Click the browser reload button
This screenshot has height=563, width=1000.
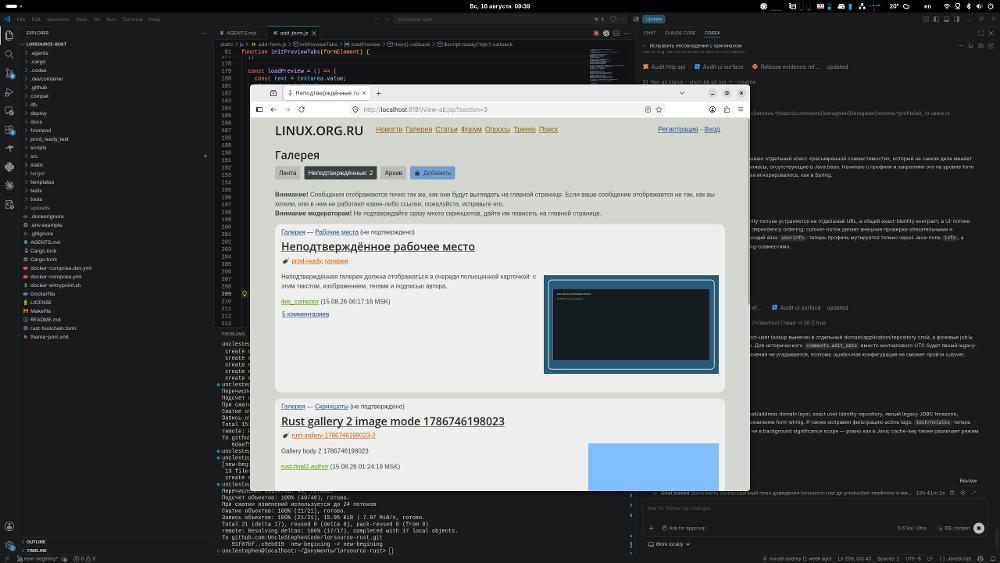[x=302, y=110]
